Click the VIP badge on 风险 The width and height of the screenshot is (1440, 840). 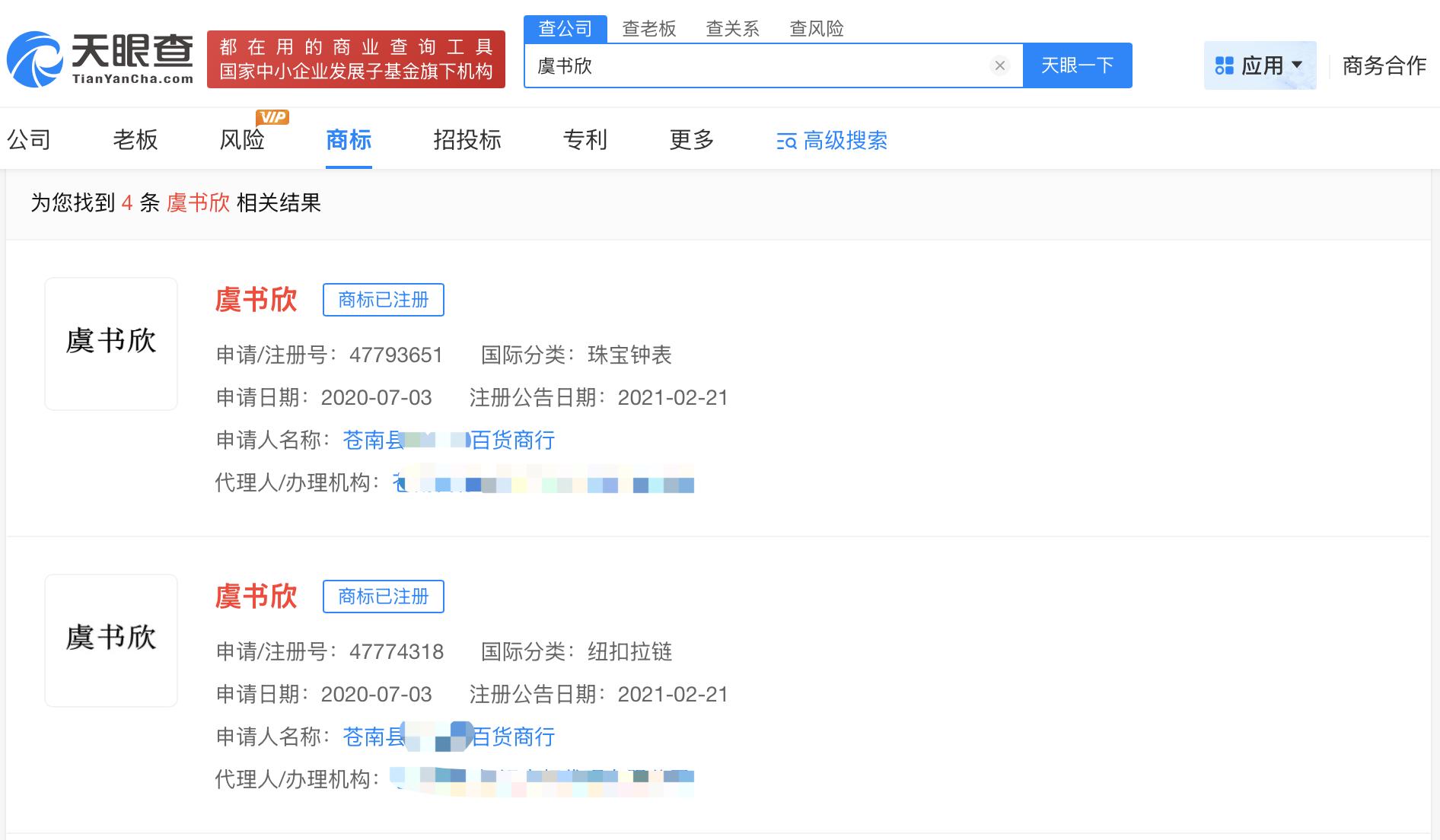tap(272, 116)
